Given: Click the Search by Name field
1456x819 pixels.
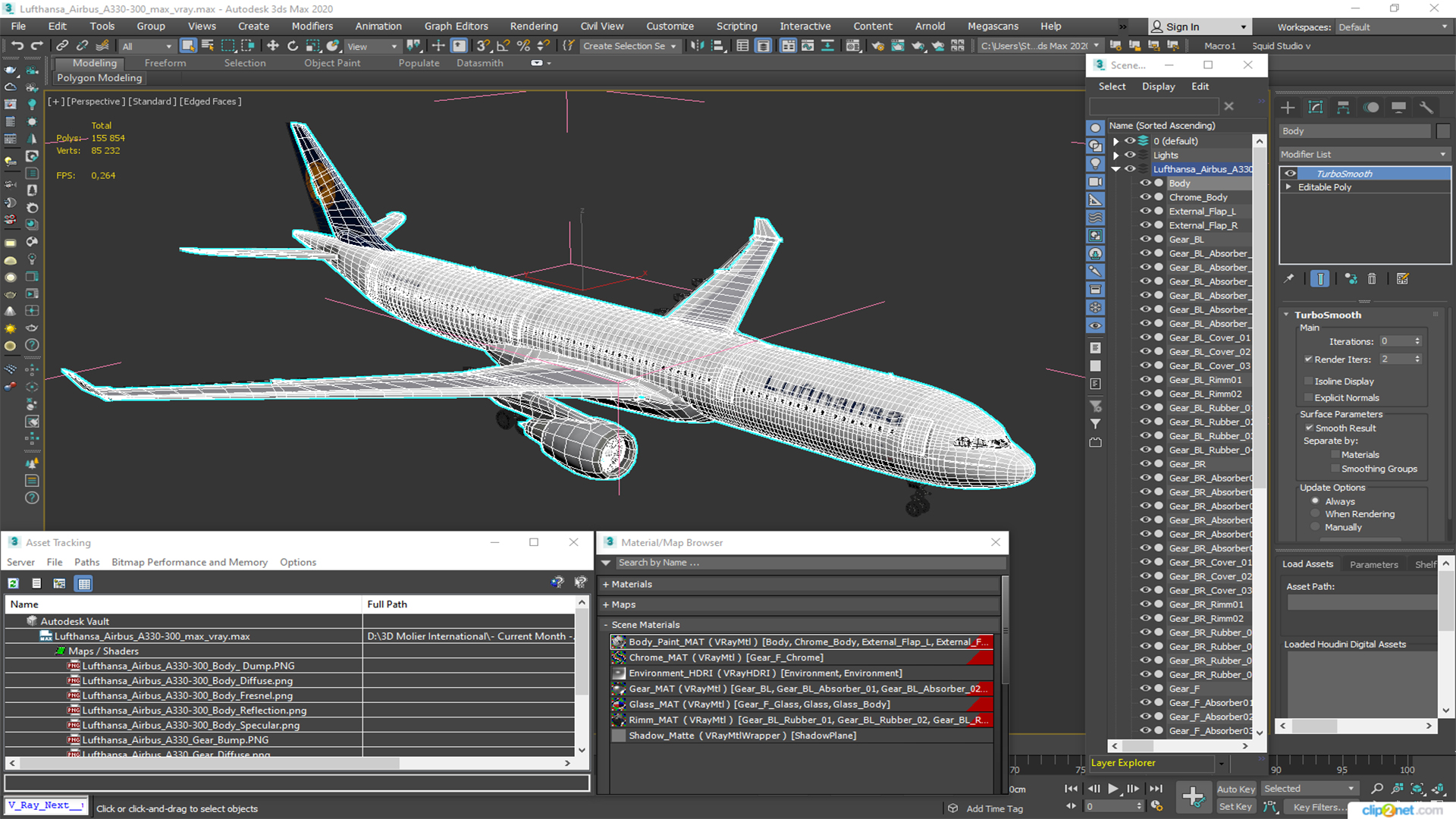Looking at the screenshot, I should click(811, 563).
